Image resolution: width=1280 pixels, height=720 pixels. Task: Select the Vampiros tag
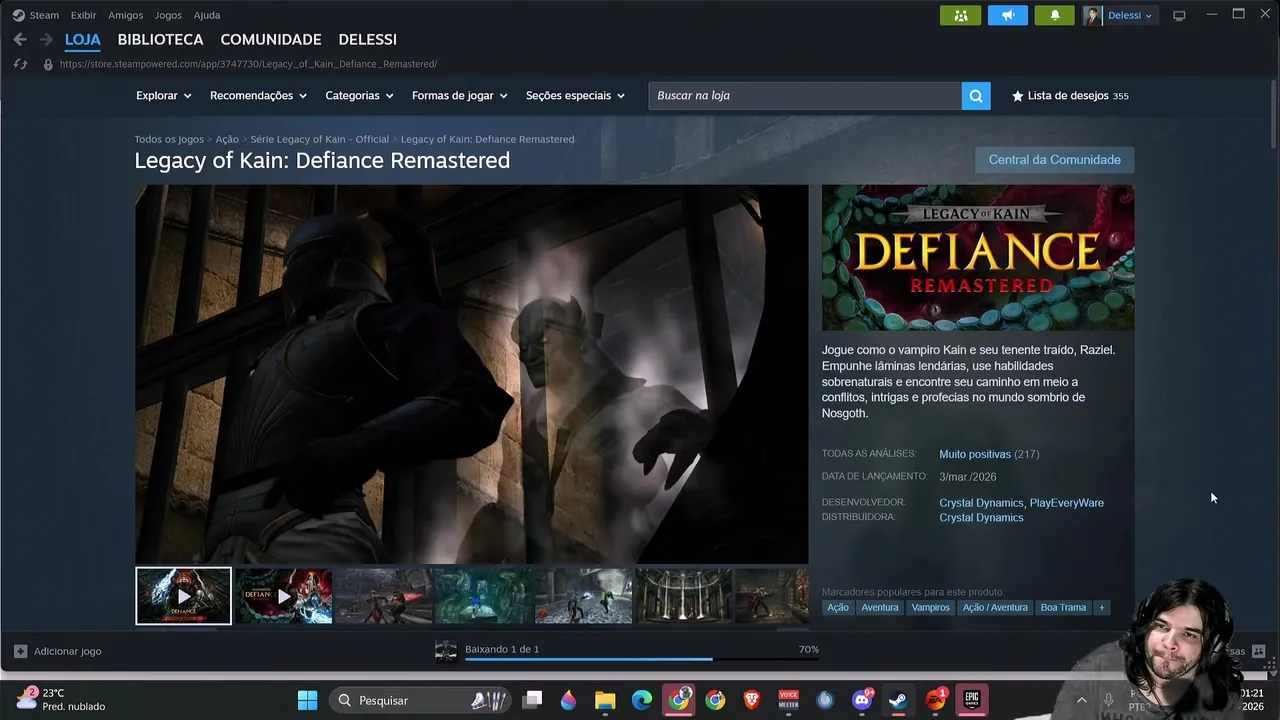point(930,607)
